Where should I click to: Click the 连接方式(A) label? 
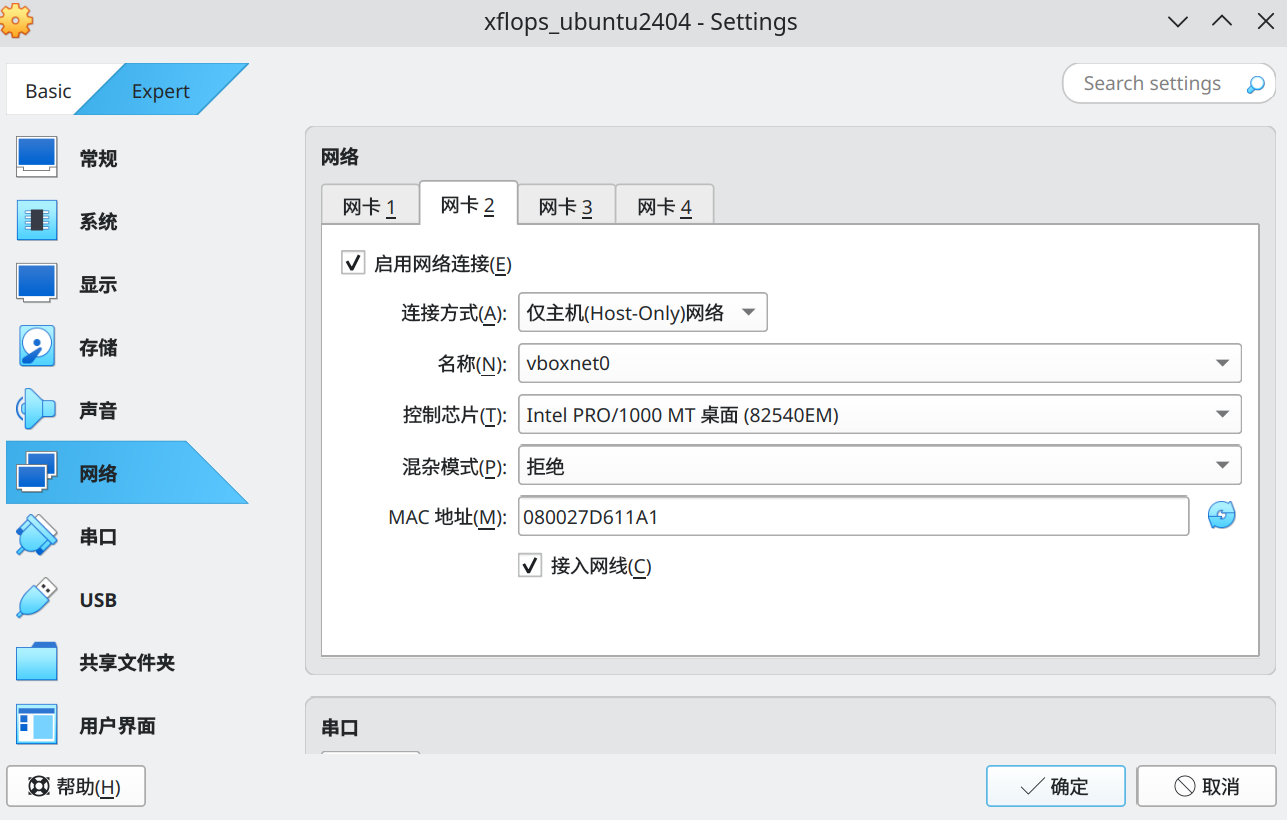pyautogui.click(x=454, y=313)
